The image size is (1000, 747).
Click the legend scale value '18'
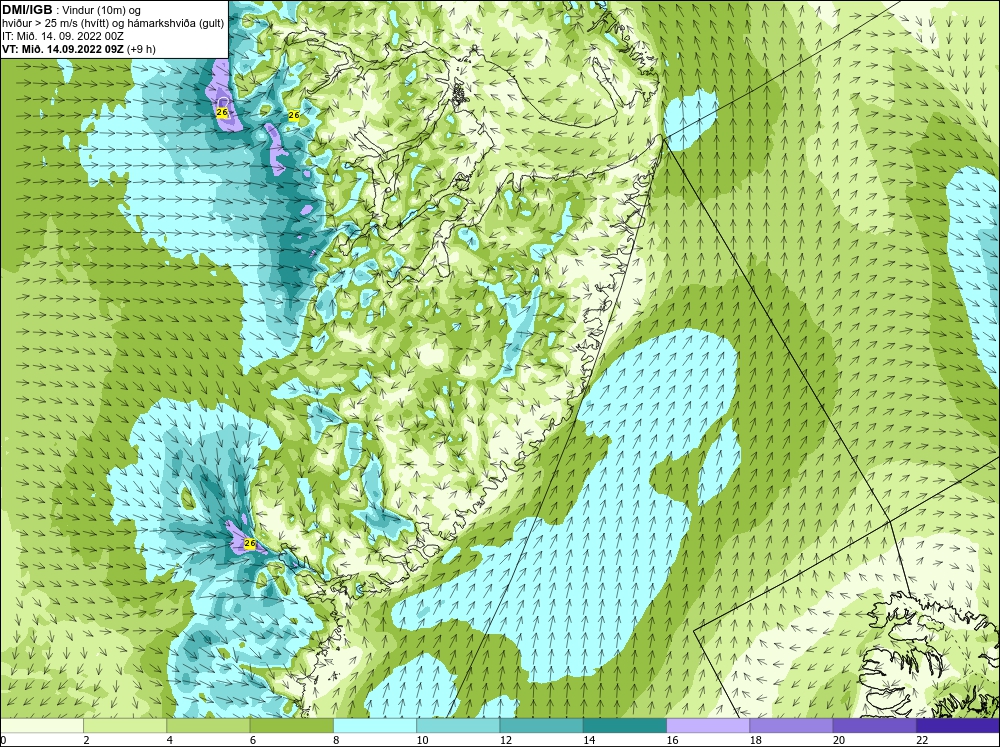click(755, 740)
